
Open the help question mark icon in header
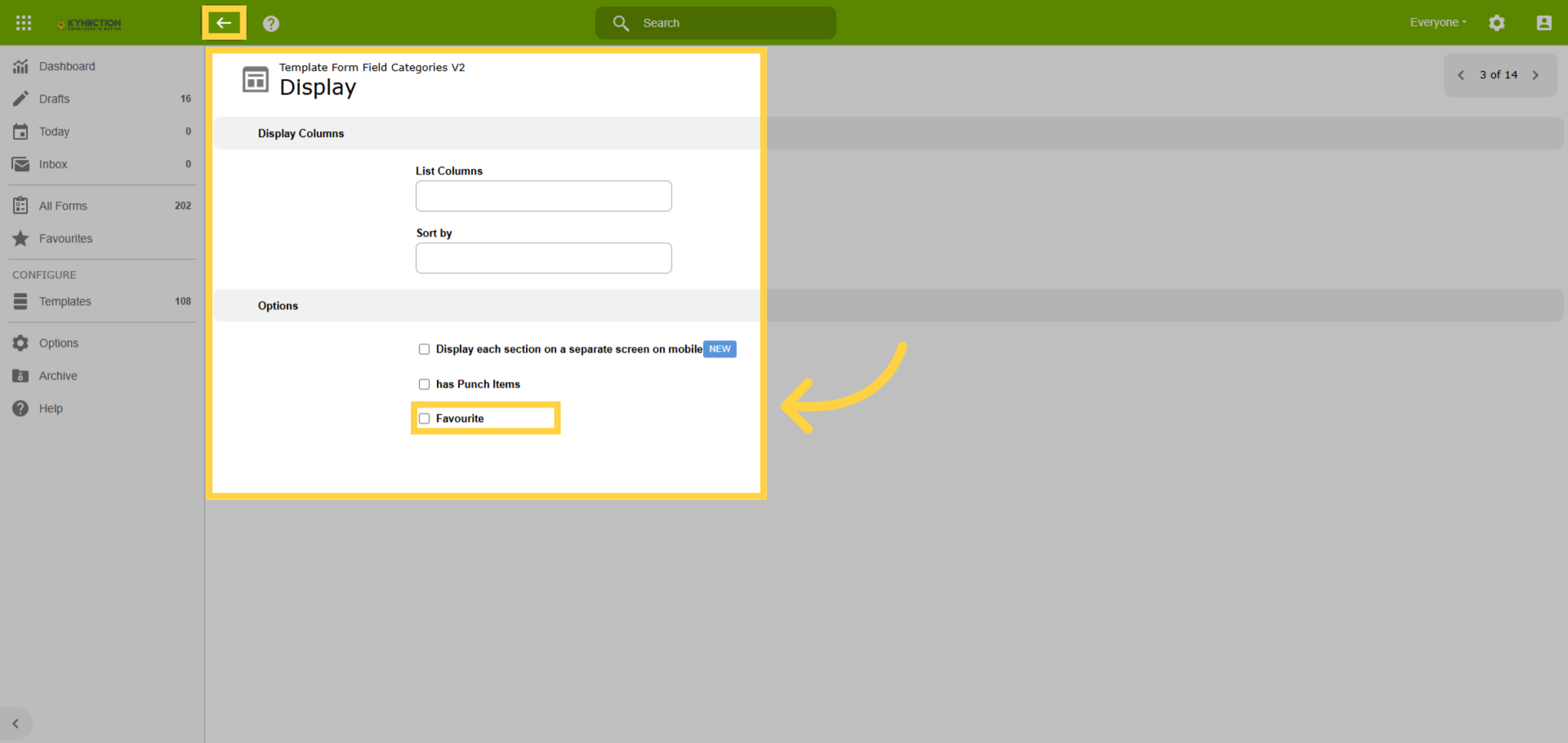tap(271, 24)
